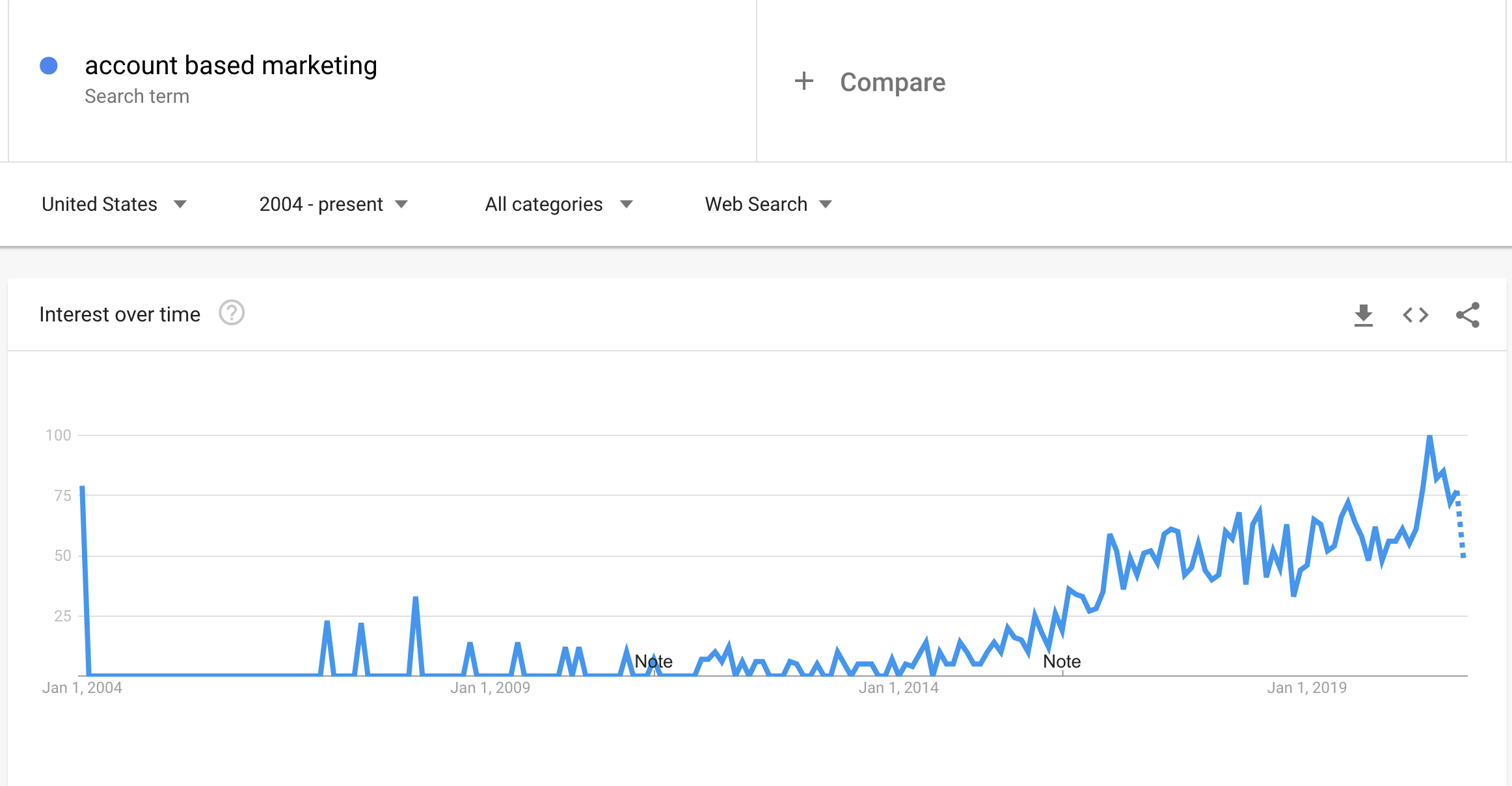Click the blue dot beside the search term
This screenshot has width=1512, height=786.
pos(49,66)
